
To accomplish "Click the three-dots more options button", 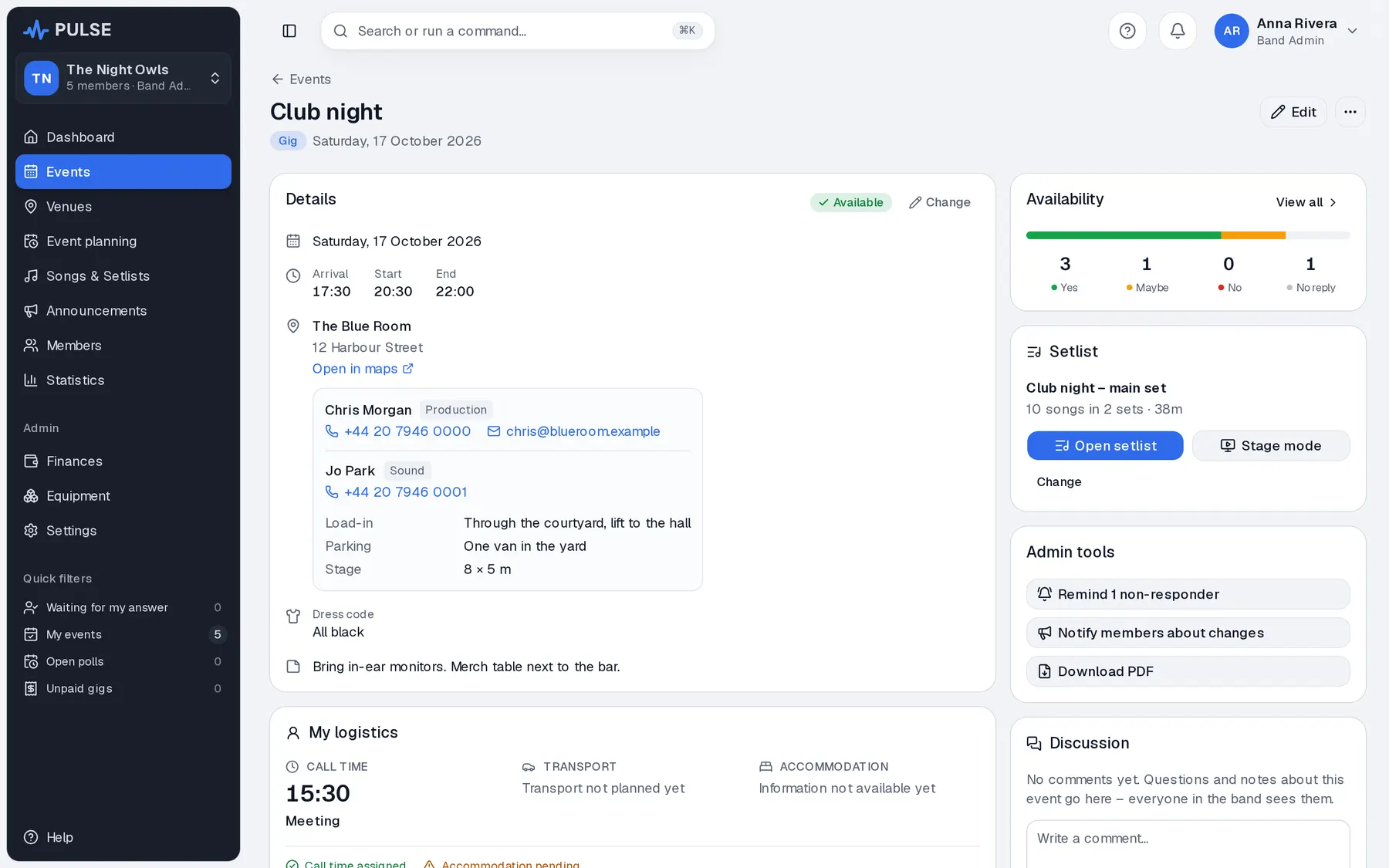I will [1350, 112].
